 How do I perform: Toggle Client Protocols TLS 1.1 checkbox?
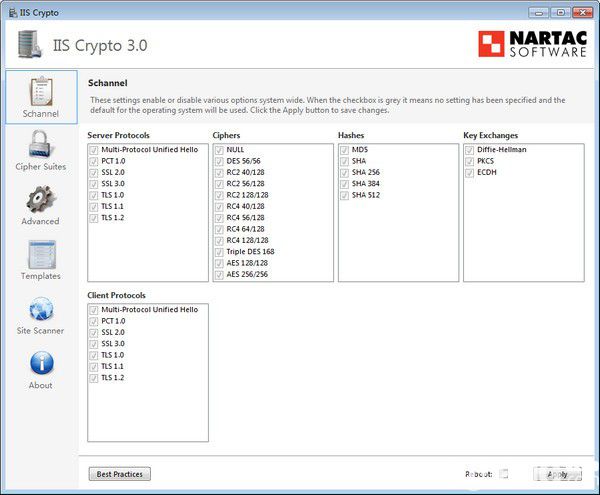tap(94, 367)
